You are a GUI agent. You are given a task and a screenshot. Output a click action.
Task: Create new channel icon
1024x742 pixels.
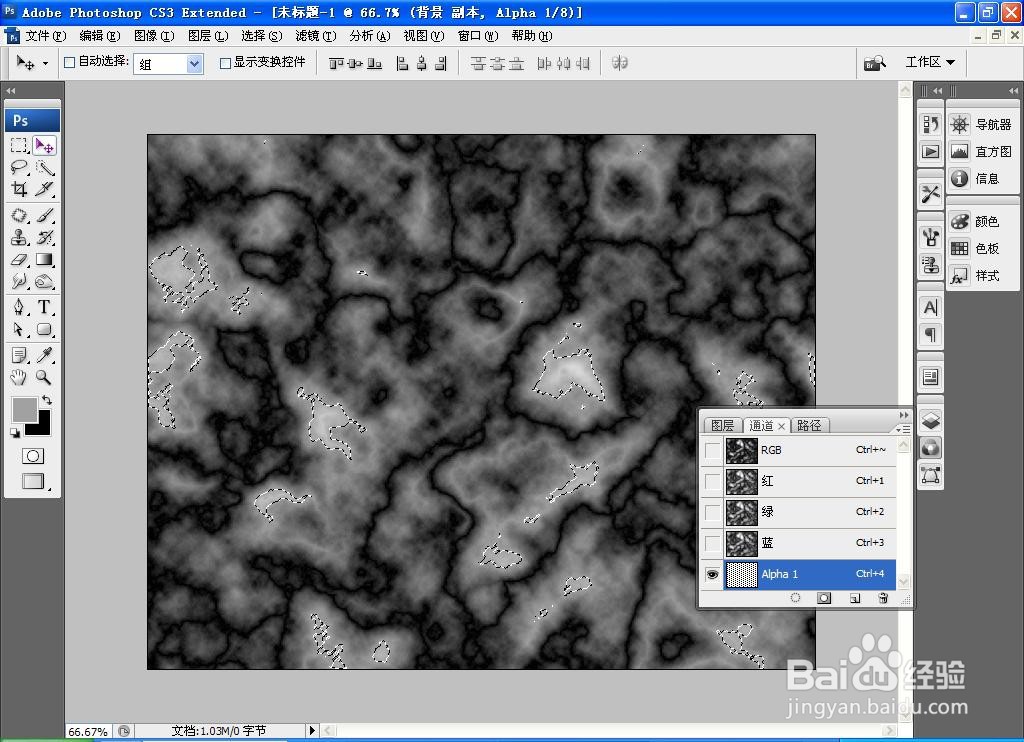tap(855, 598)
